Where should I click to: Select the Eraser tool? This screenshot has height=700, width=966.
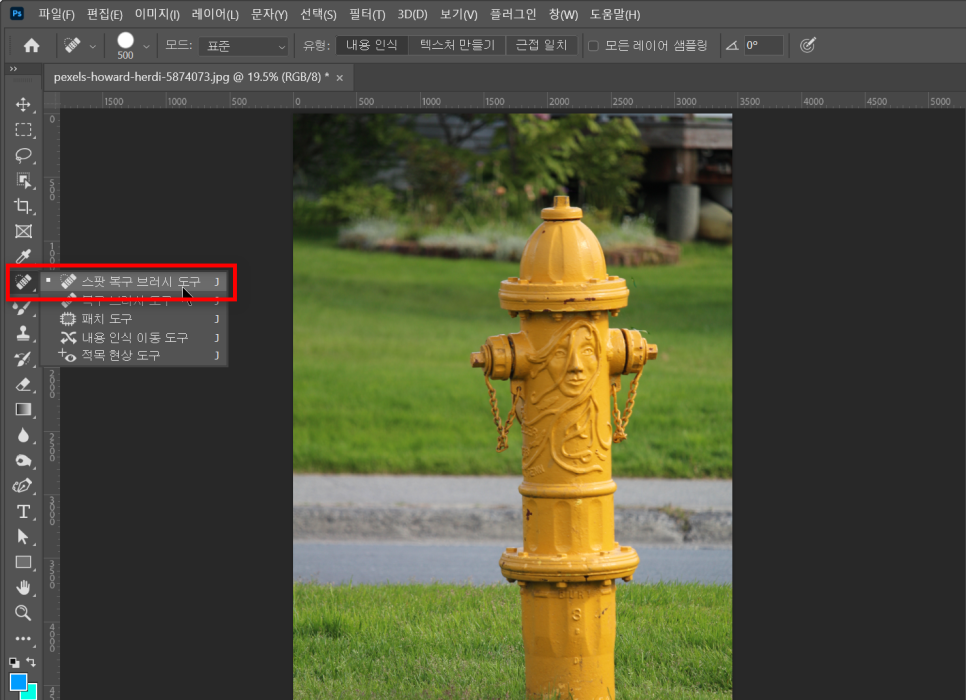(23, 385)
